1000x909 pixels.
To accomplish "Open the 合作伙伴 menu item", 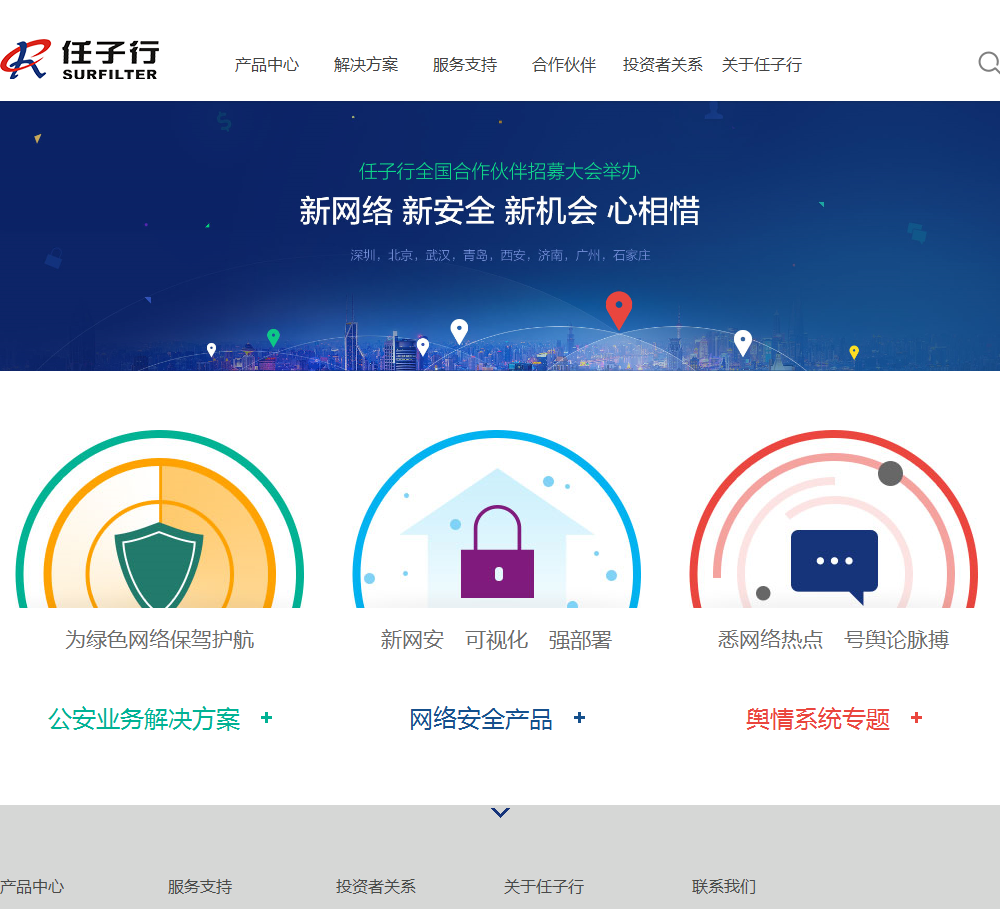I will point(564,64).
